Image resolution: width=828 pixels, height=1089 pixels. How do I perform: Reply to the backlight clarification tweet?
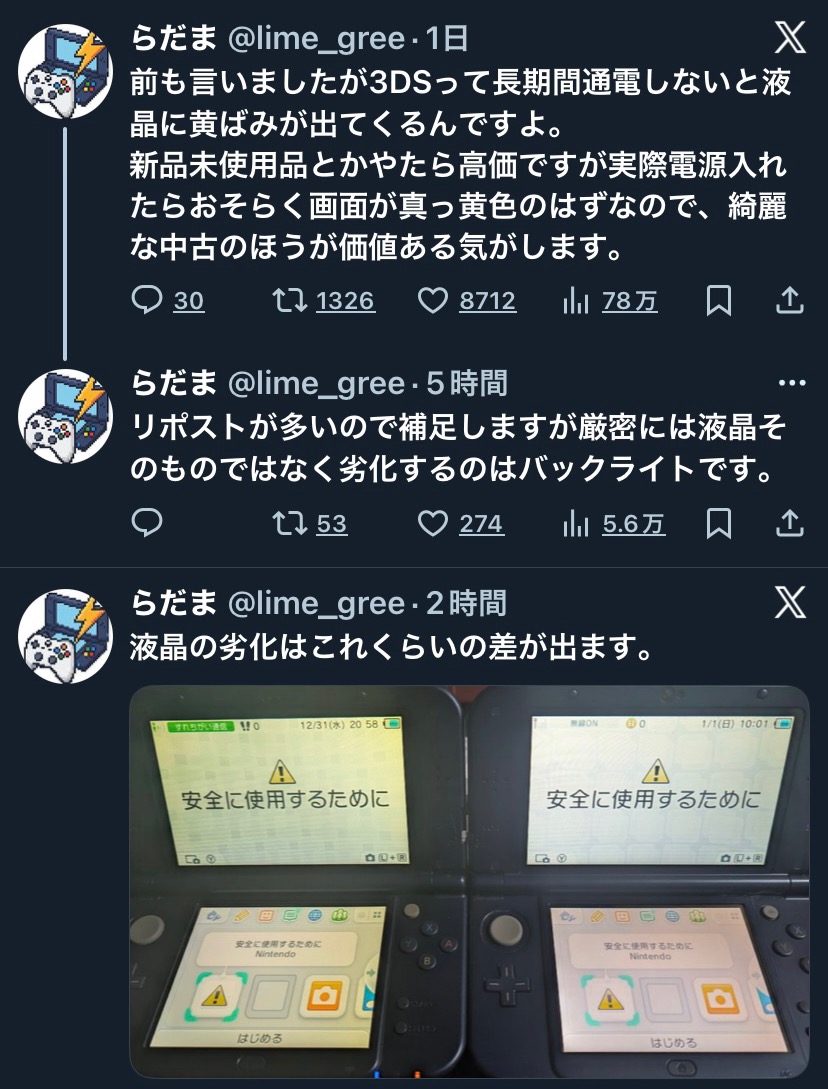point(147,523)
